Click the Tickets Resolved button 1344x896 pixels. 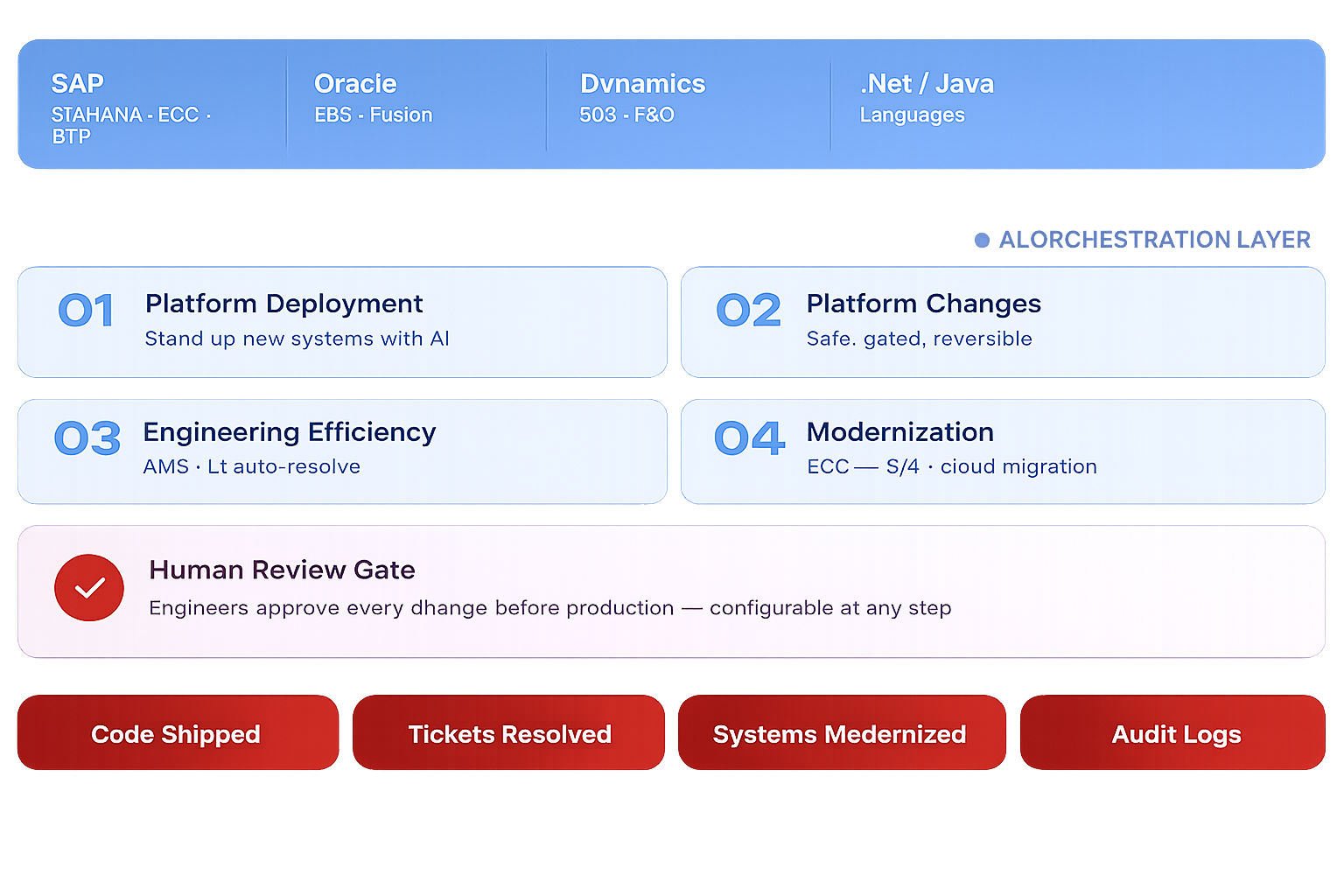click(x=509, y=733)
